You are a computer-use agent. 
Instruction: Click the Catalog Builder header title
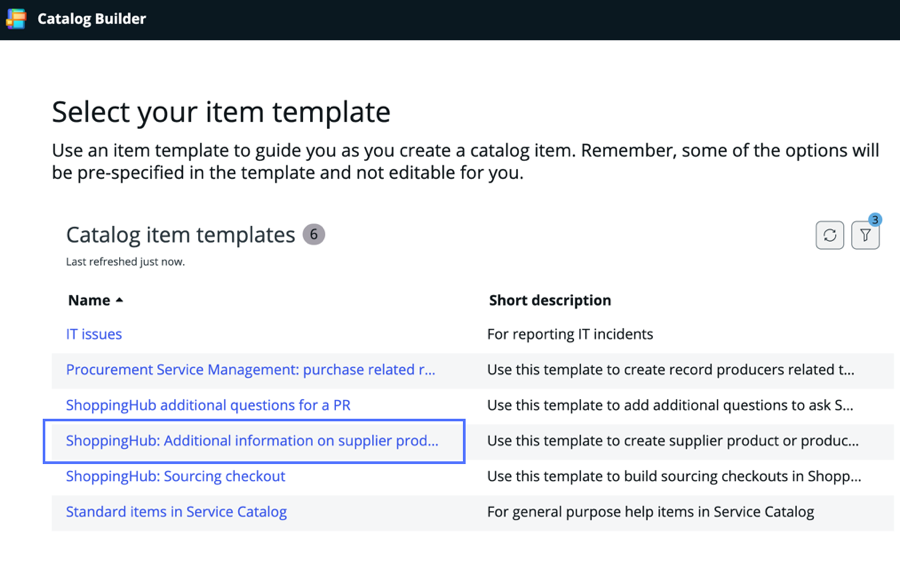tap(92, 19)
